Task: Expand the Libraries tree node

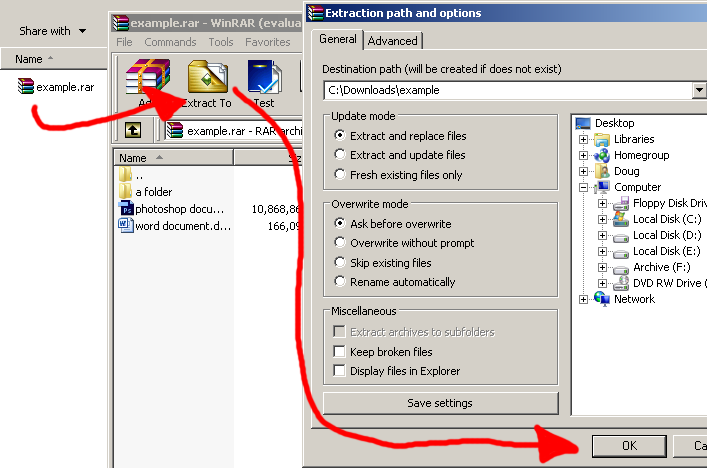Action: click(583, 139)
